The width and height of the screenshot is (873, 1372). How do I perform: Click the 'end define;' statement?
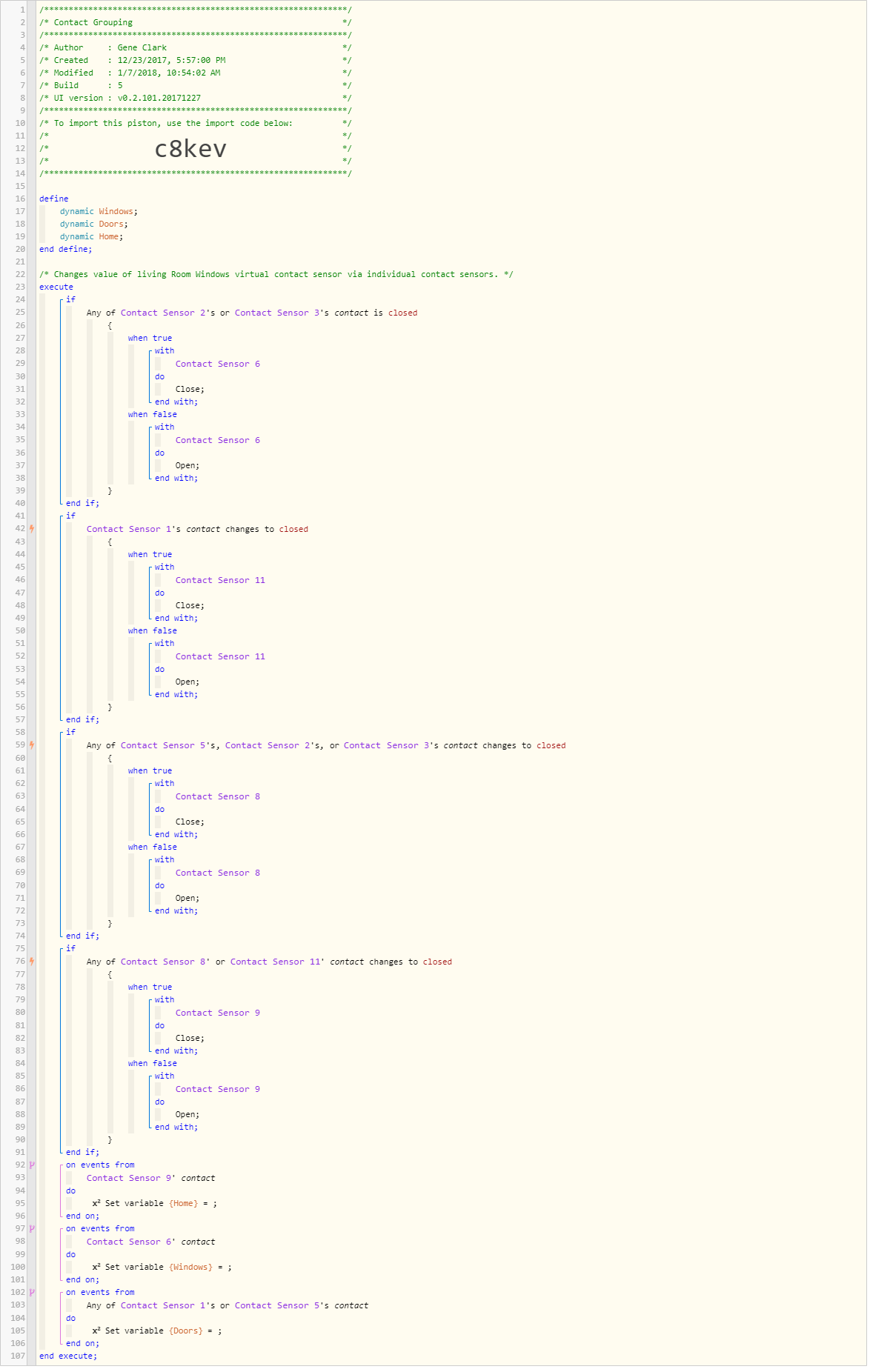coord(66,249)
